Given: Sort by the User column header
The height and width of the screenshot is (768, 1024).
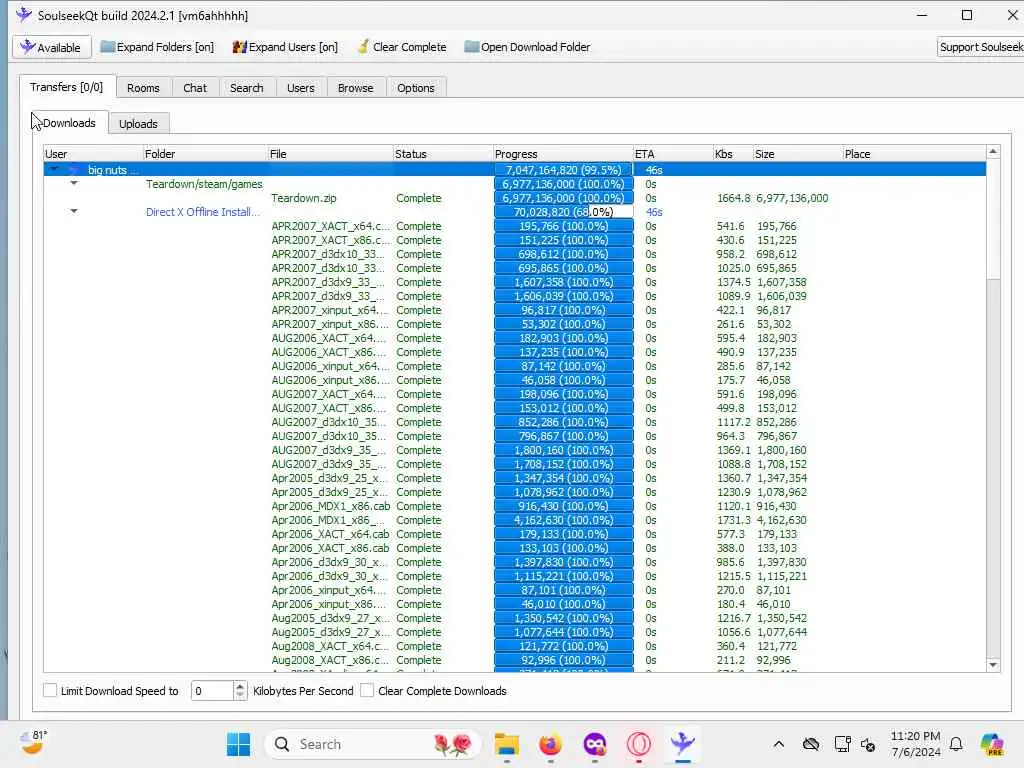Looking at the screenshot, I should pos(93,154).
